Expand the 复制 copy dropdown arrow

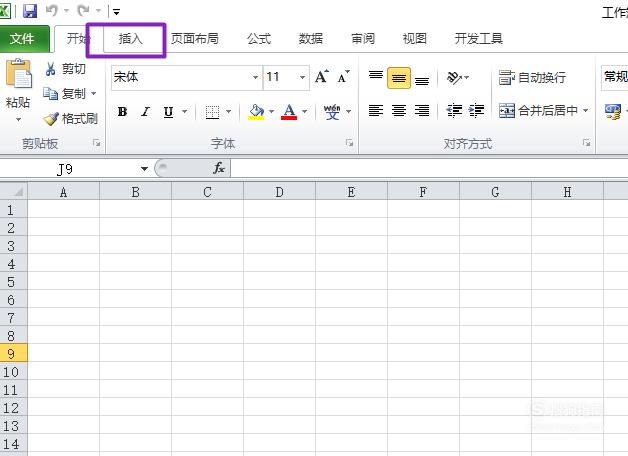tap(93, 94)
